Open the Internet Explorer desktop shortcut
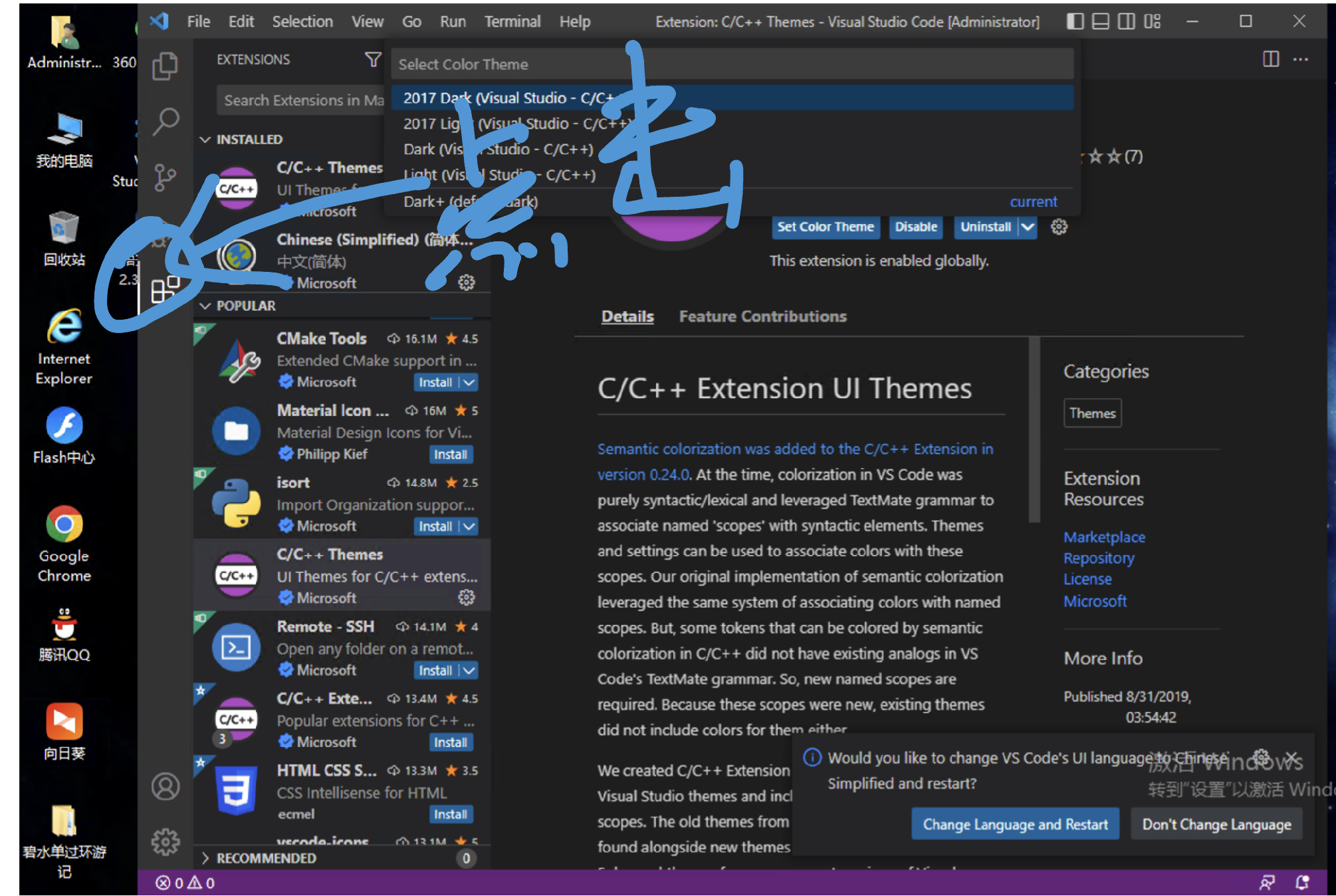The width and height of the screenshot is (1336, 896). click(64, 346)
